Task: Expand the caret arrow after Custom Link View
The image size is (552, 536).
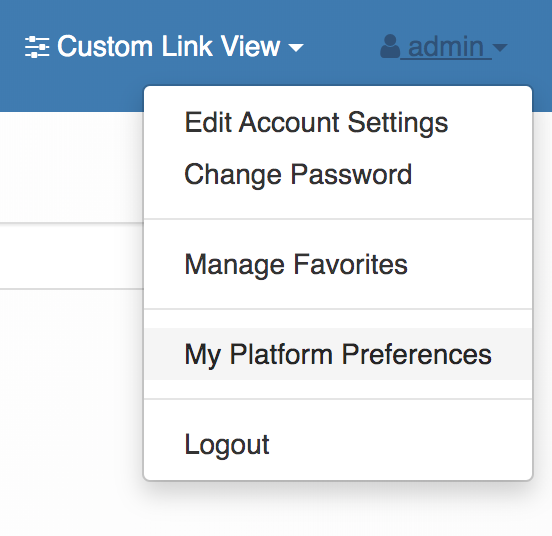Action: click(x=296, y=48)
